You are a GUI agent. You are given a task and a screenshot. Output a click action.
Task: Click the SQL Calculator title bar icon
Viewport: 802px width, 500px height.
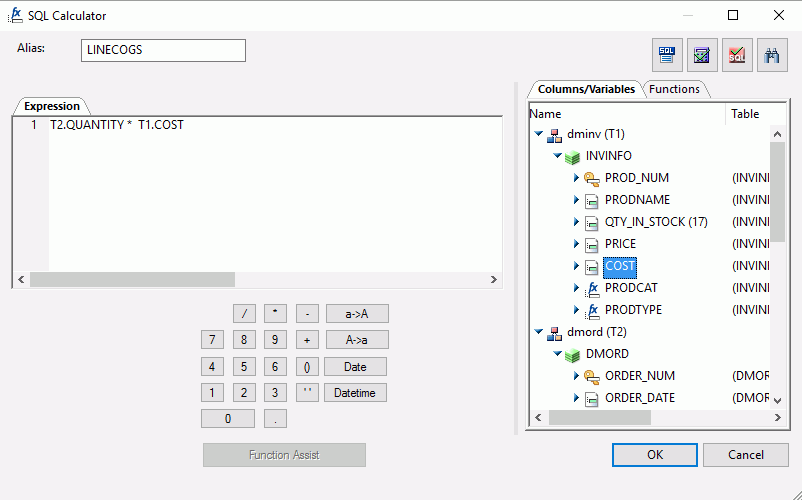(x=15, y=15)
